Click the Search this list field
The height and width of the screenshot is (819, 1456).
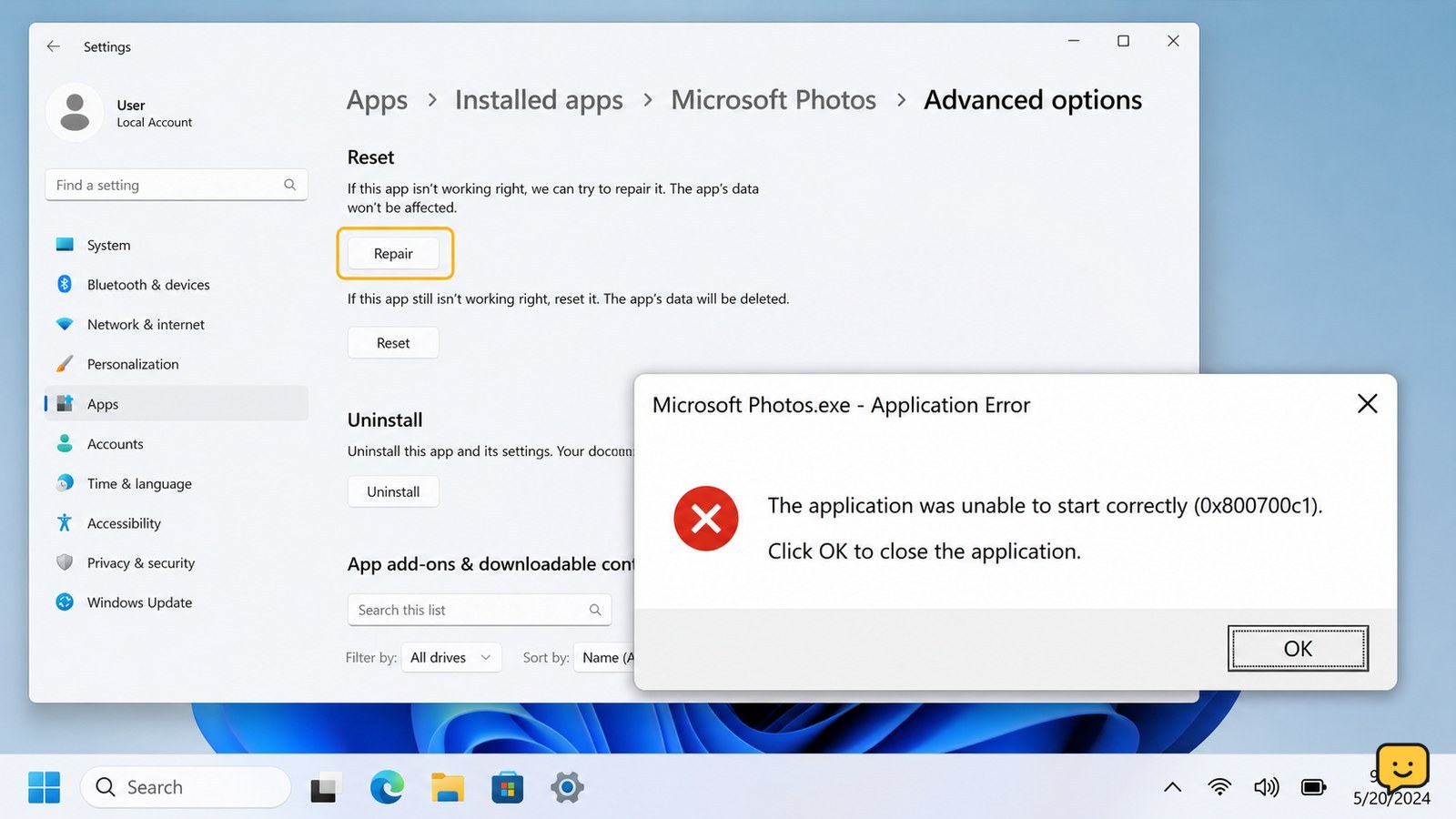coord(480,610)
